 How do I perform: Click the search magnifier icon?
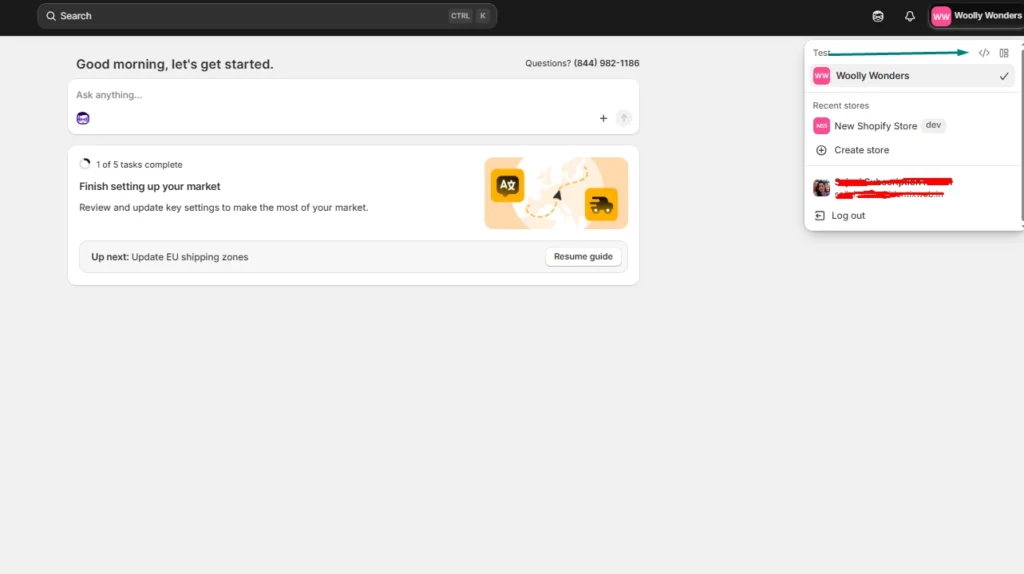pyautogui.click(x=51, y=16)
